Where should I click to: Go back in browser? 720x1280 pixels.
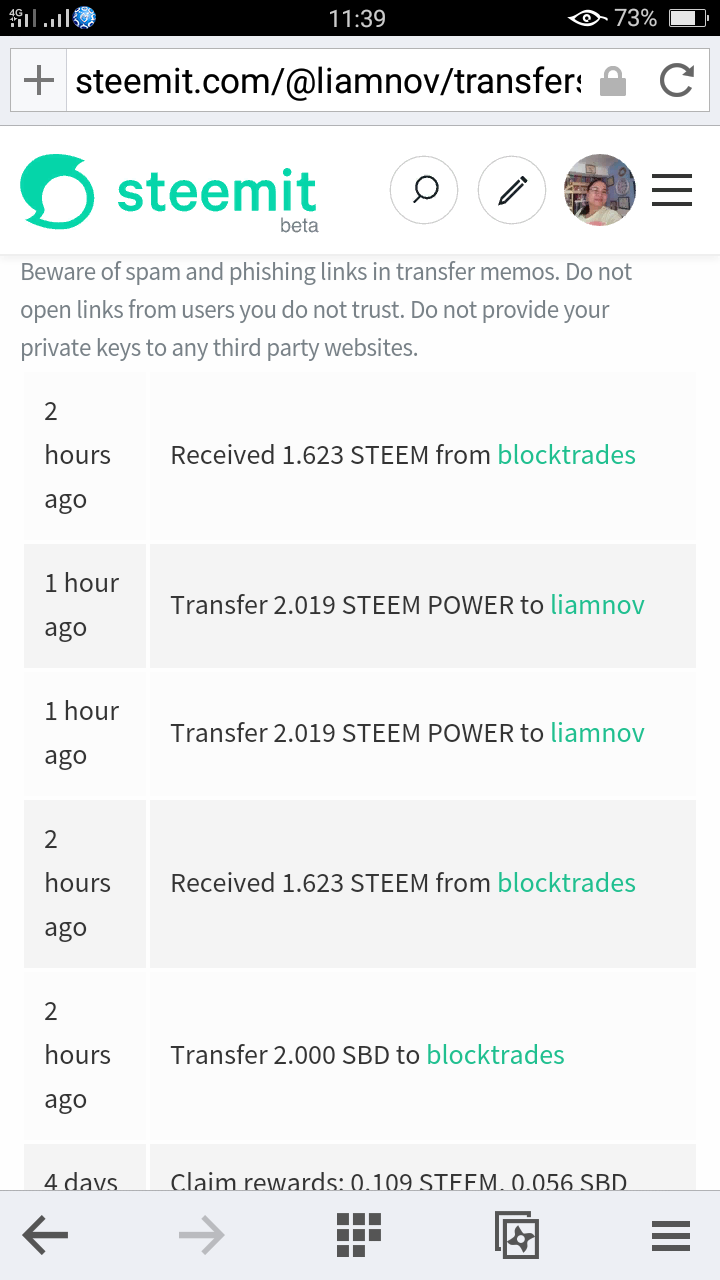46,1236
